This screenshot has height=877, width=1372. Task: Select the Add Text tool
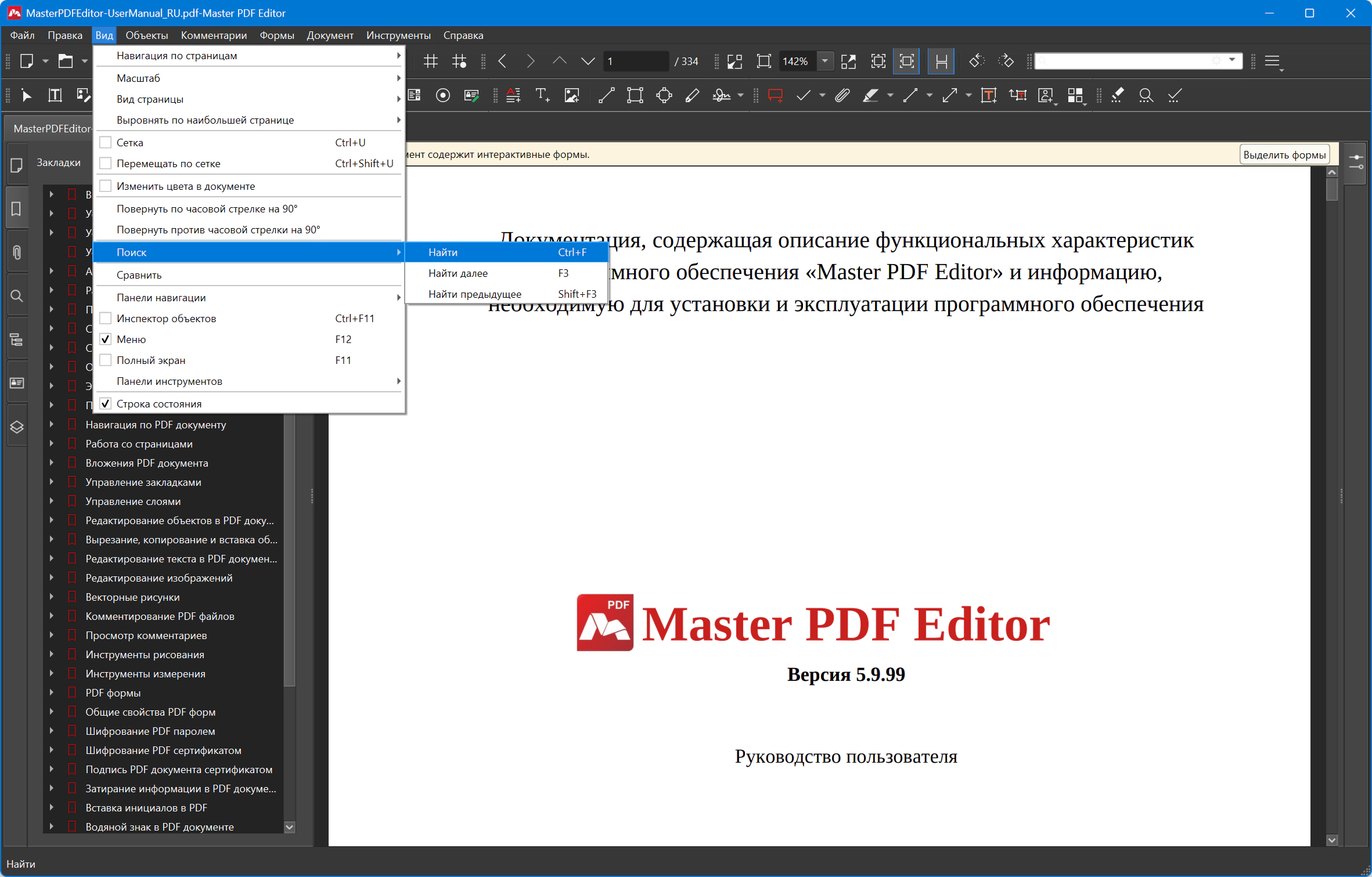pos(542,95)
